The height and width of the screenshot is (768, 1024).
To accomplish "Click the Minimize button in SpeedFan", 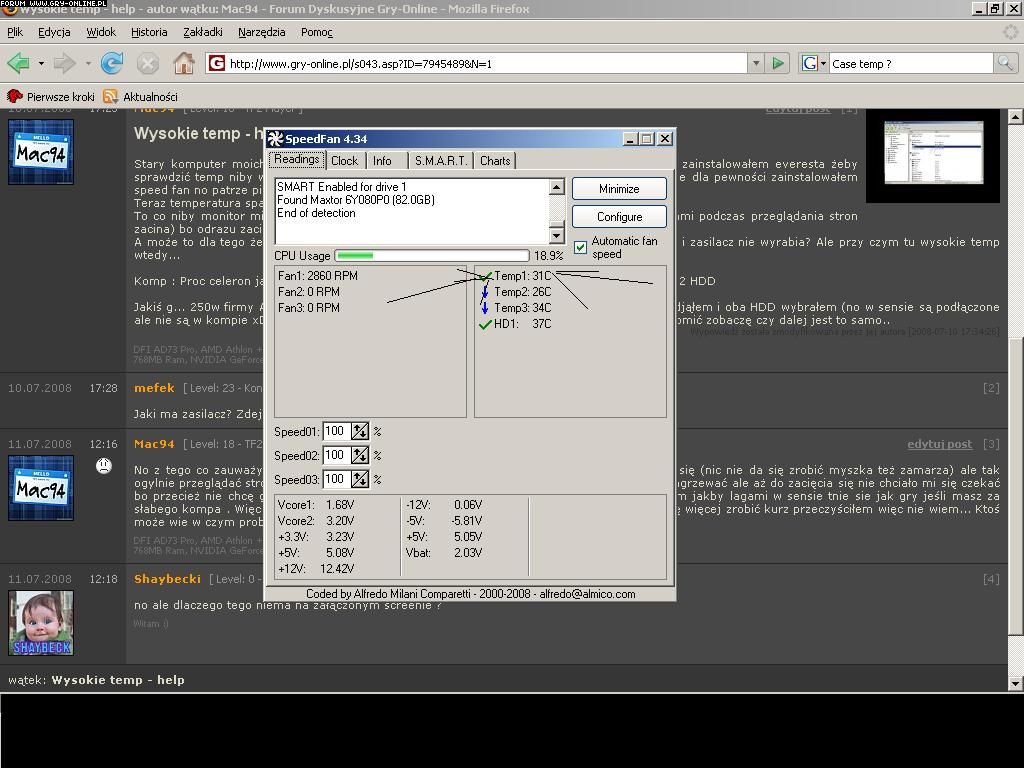I will tap(619, 188).
